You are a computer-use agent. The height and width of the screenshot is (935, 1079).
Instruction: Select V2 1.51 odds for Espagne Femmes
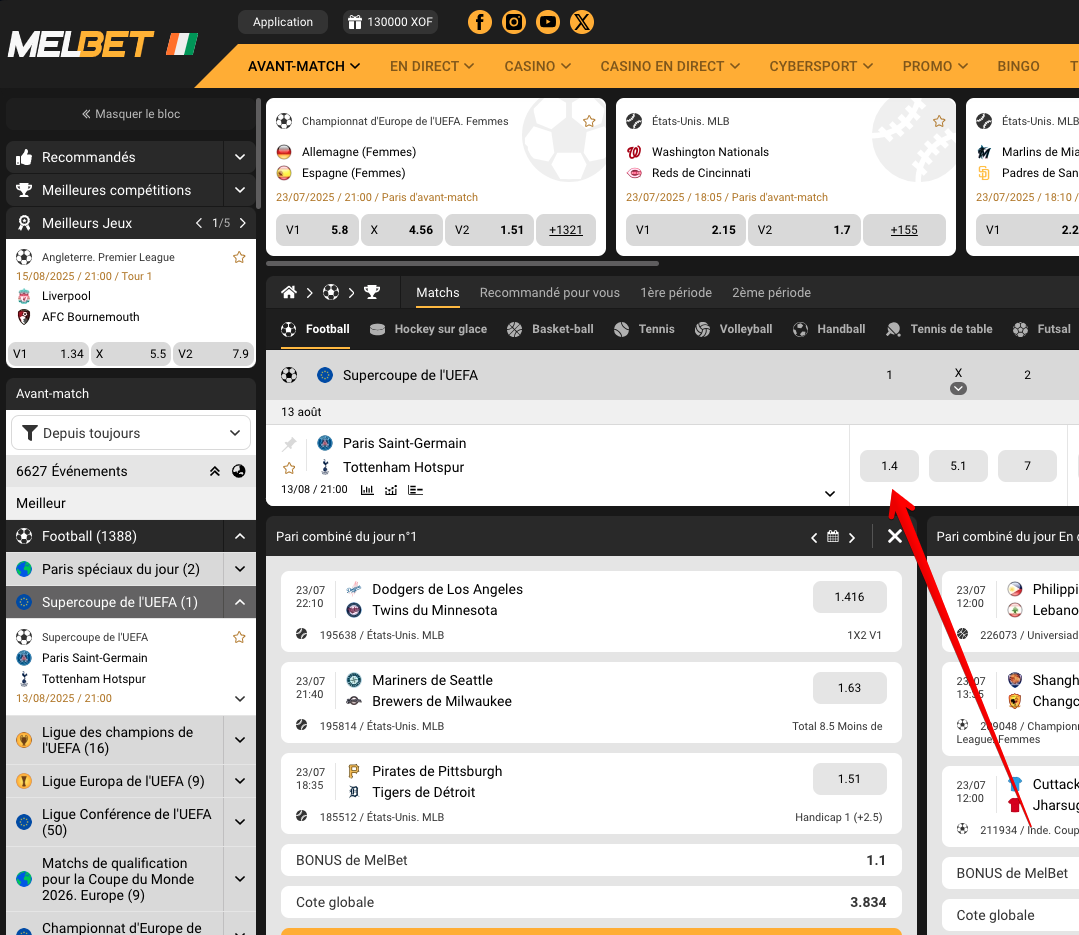489,230
